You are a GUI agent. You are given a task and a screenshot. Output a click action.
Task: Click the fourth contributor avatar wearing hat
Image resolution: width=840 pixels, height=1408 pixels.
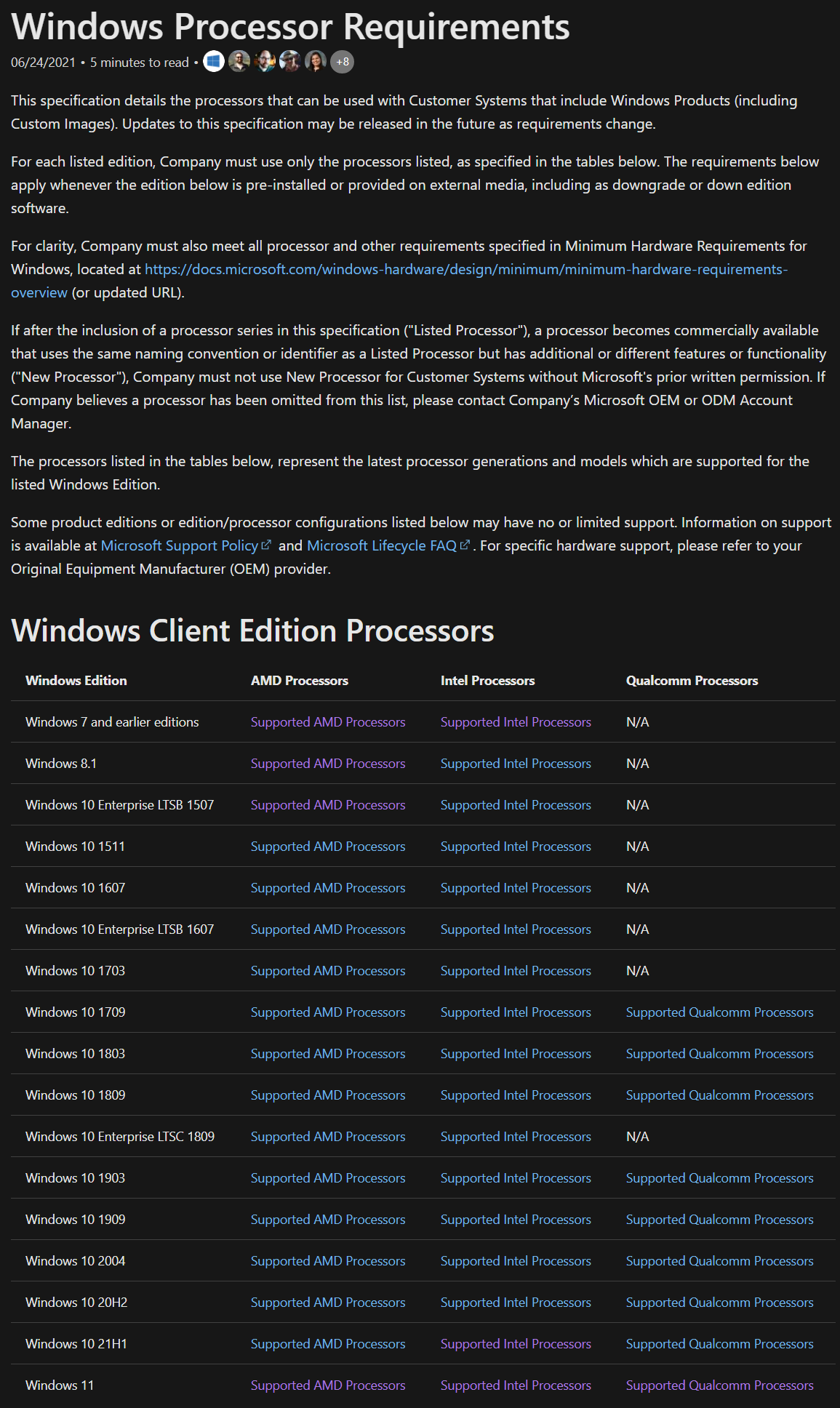tap(290, 62)
